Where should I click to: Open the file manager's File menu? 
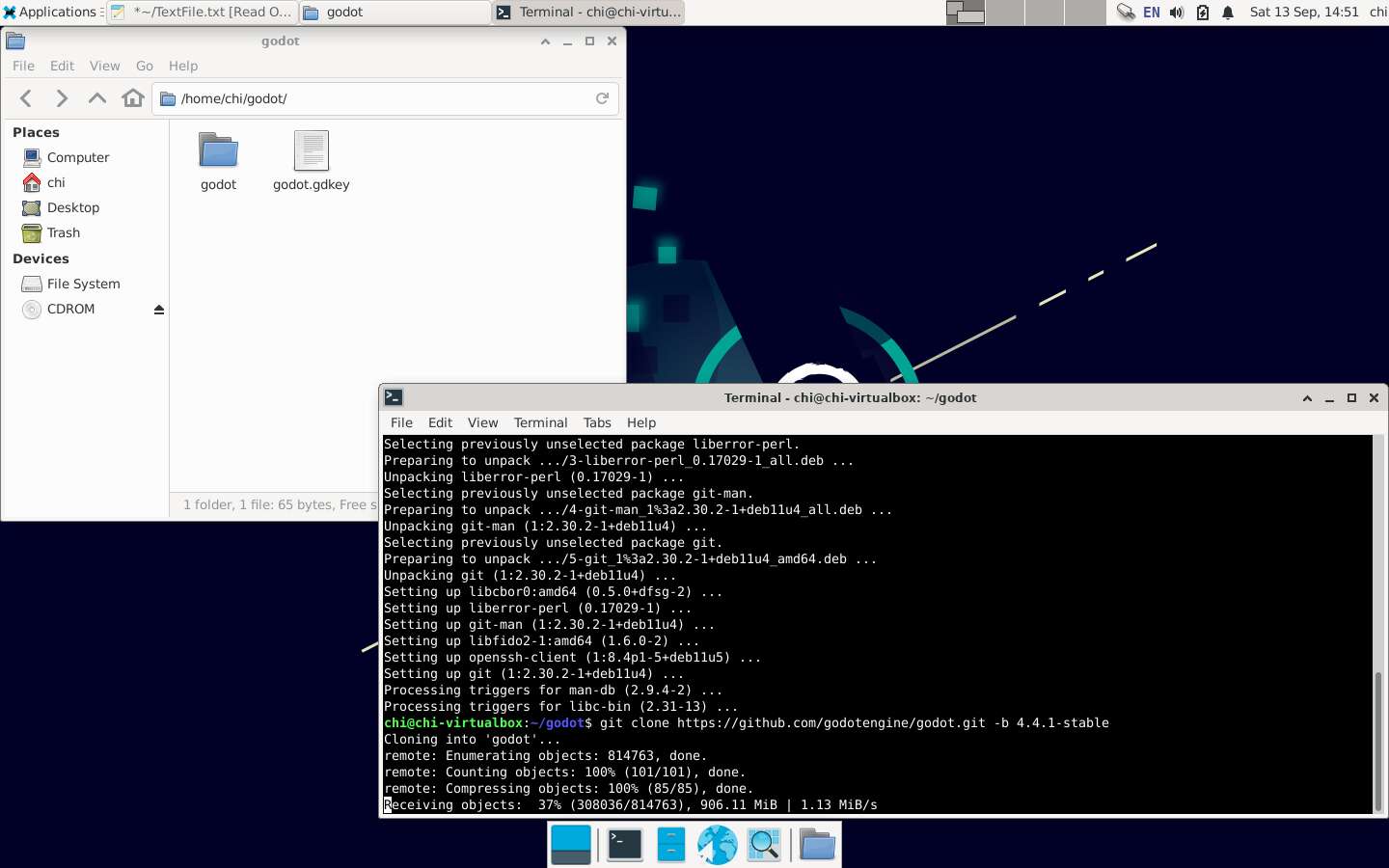coord(23,66)
